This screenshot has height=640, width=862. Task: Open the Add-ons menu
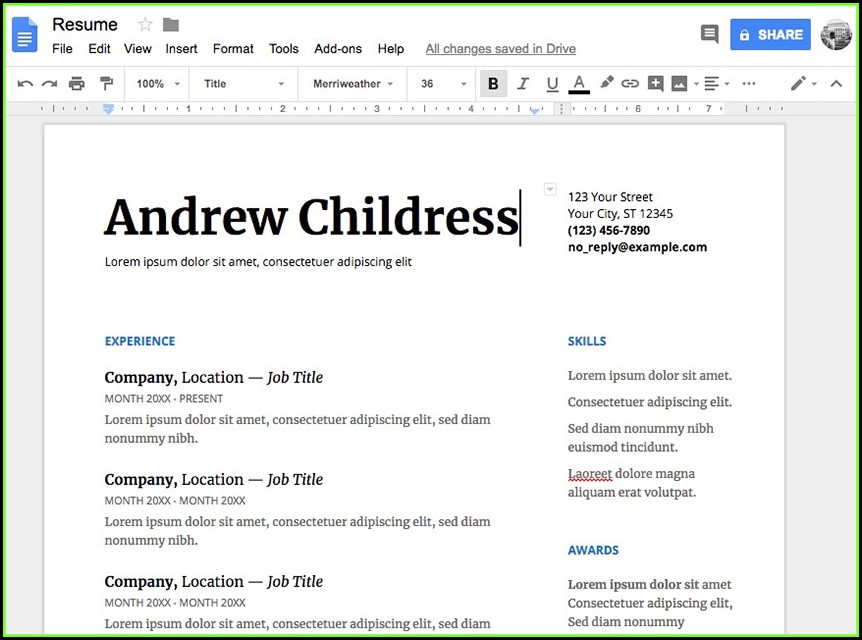point(338,48)
